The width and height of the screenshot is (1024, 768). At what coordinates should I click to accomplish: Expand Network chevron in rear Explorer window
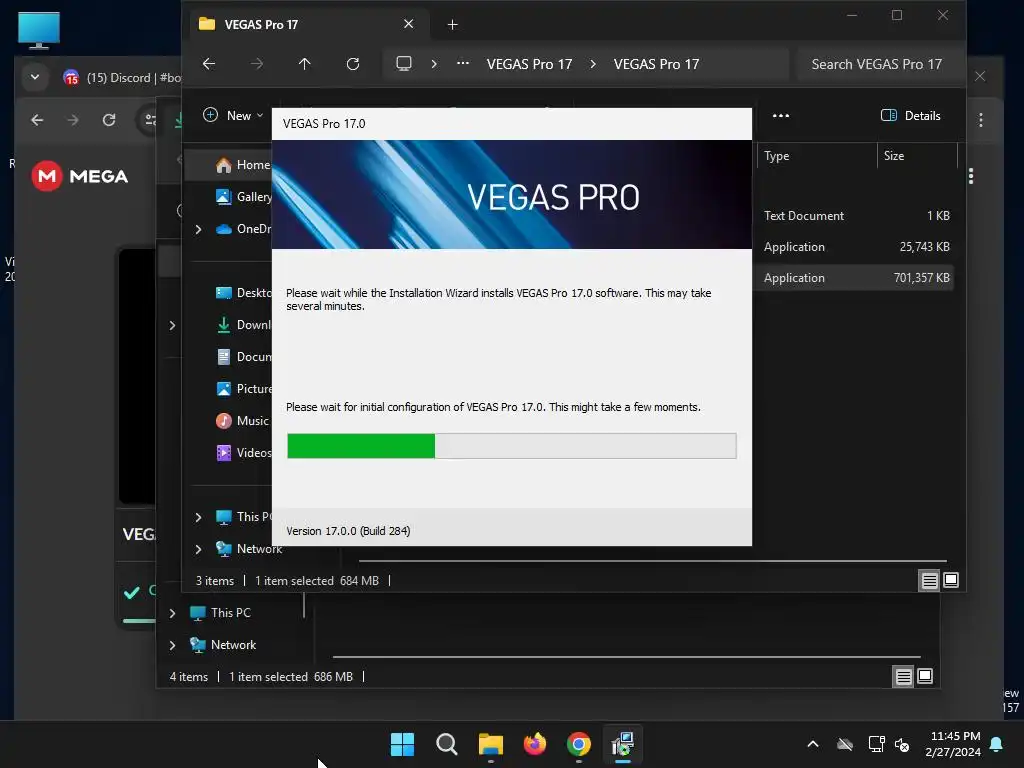click(172, 645)
